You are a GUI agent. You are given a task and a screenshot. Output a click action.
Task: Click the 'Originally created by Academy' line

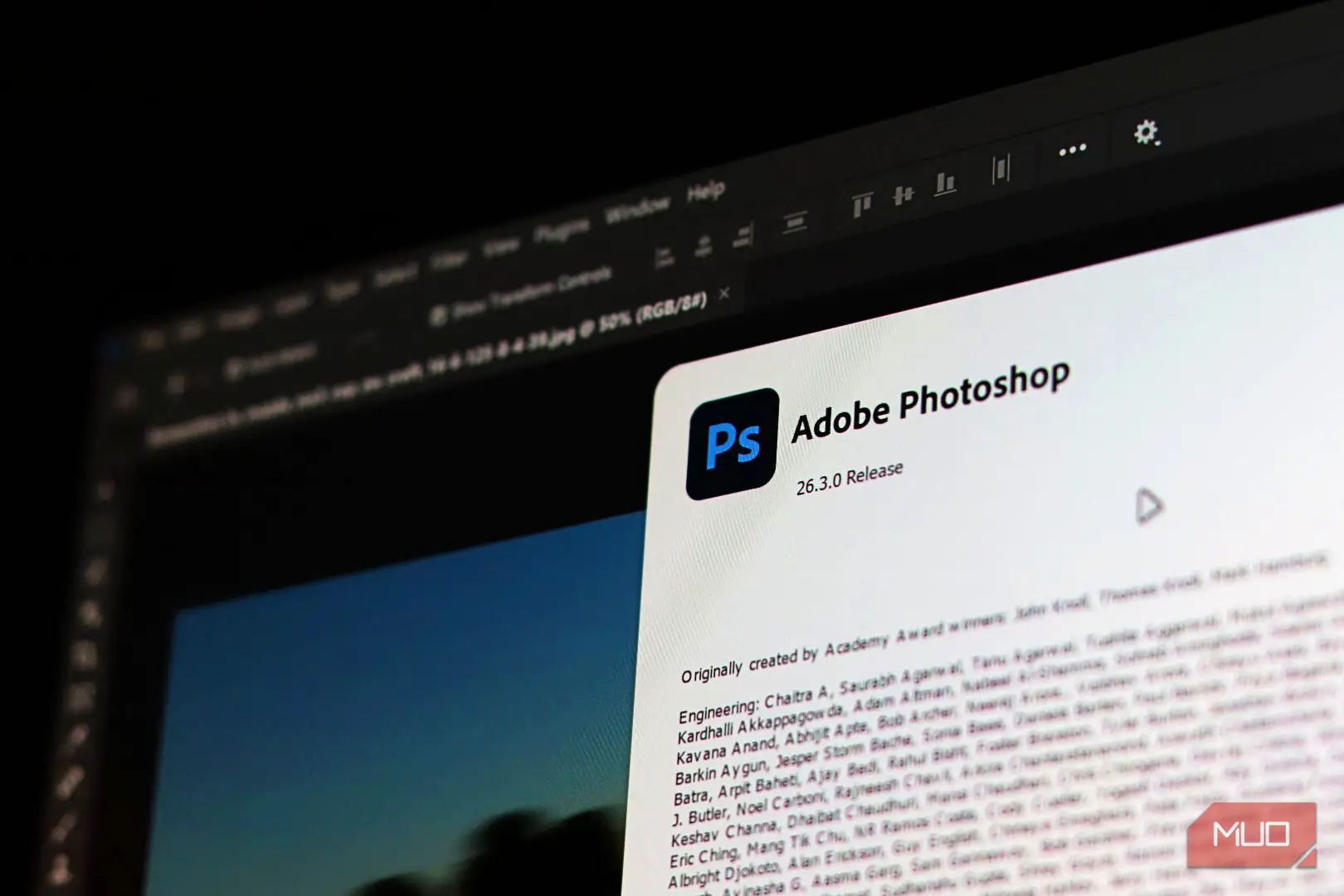1004,618
